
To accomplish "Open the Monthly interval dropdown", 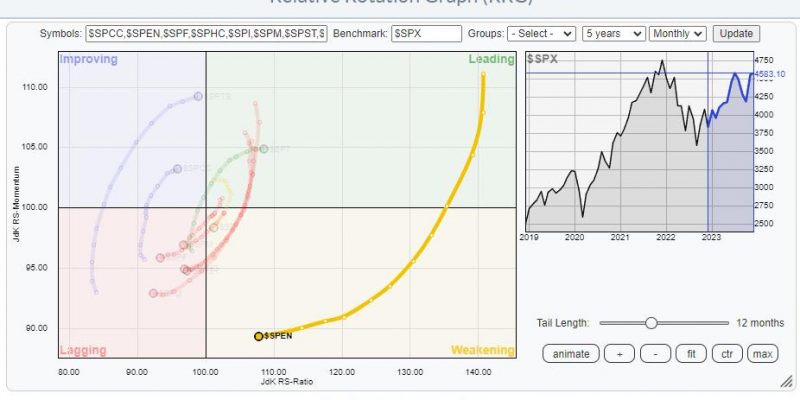I will [x=678, y=34].
